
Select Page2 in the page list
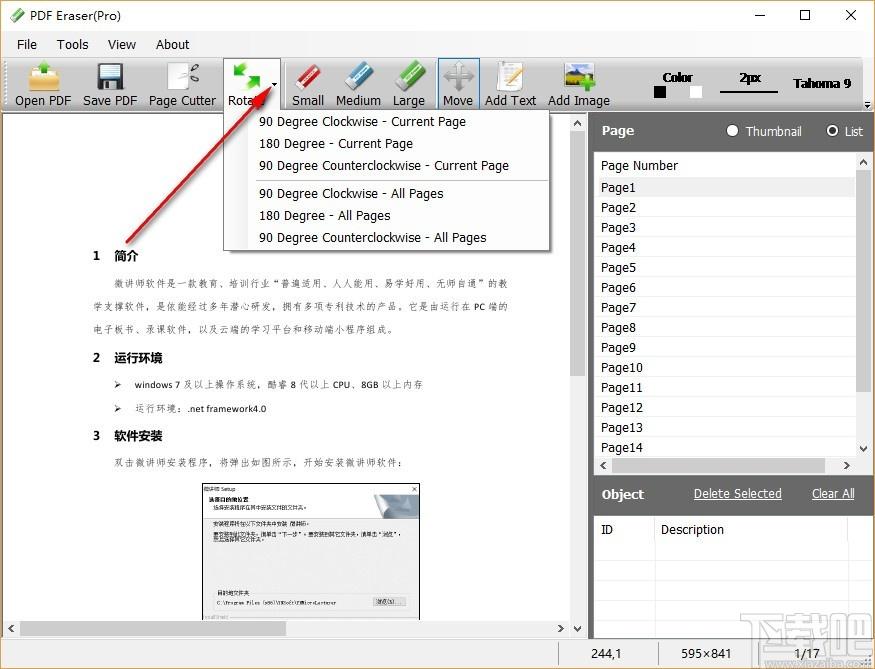727,208
